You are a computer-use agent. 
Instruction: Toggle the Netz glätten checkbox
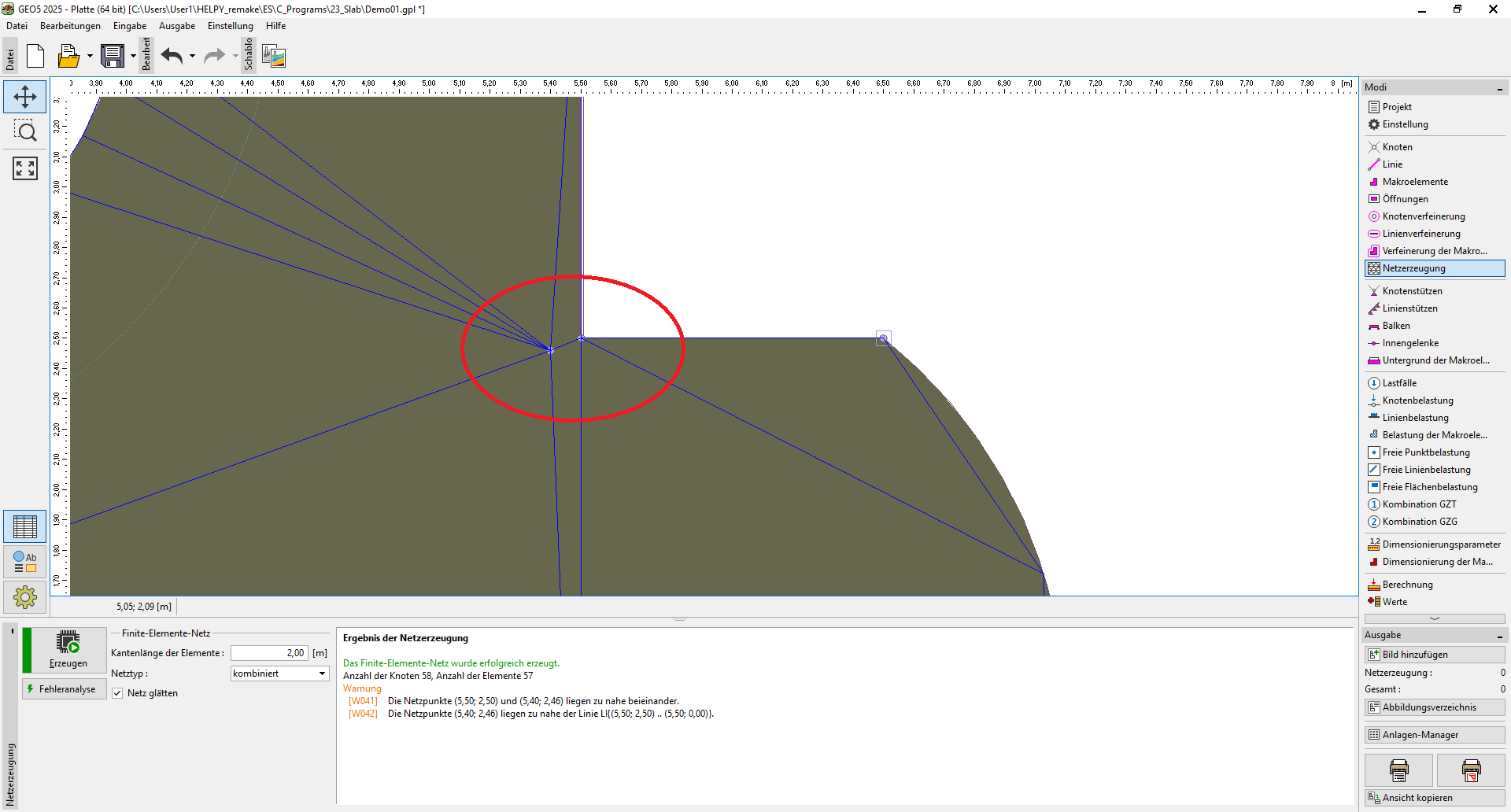118,693
